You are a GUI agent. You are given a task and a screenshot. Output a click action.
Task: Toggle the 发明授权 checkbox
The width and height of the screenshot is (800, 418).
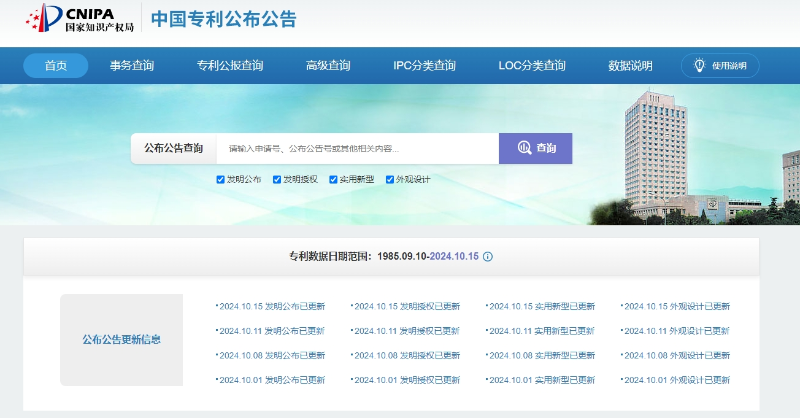coord(277,180)
